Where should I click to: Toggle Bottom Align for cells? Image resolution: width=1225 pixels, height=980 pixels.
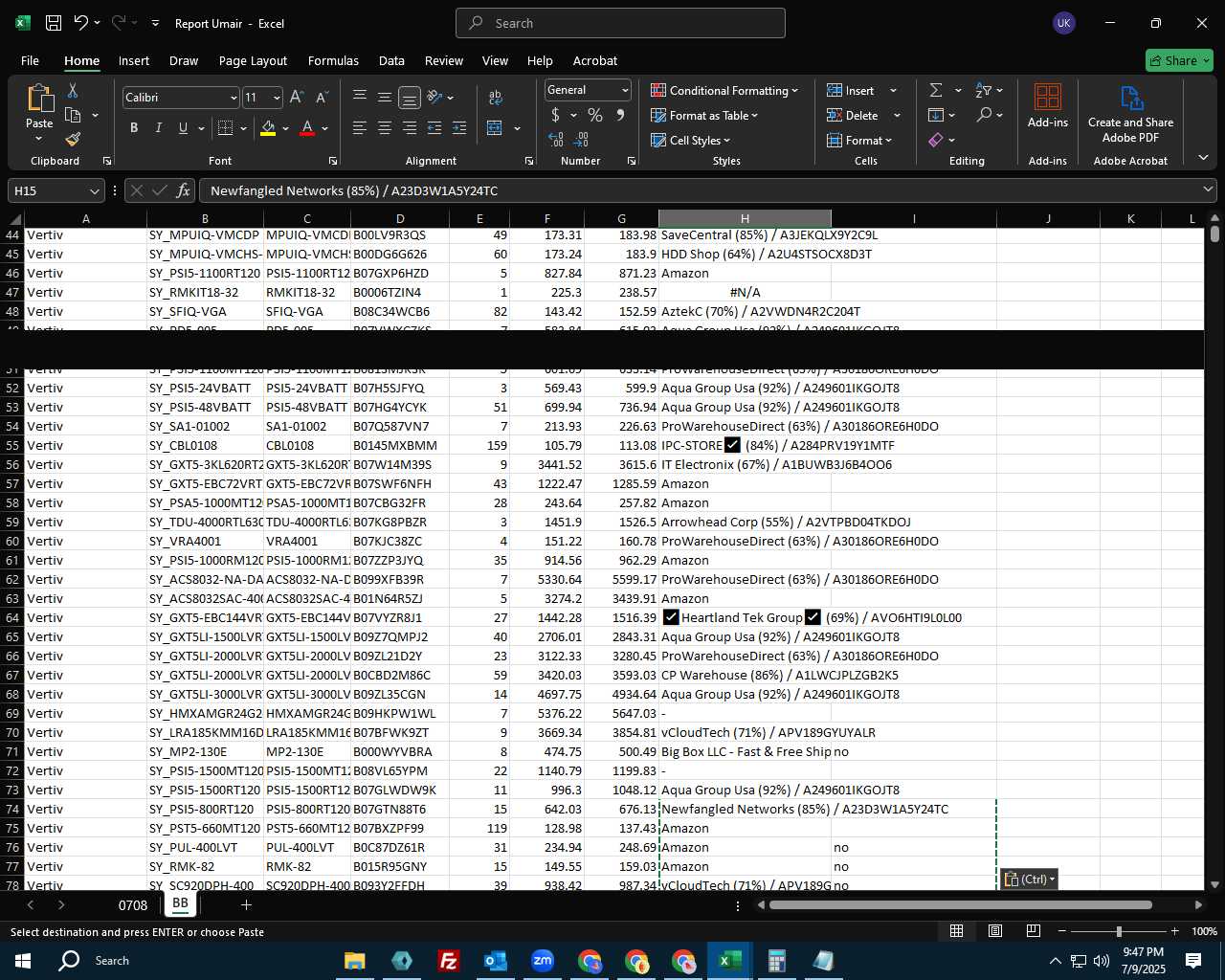410,98
